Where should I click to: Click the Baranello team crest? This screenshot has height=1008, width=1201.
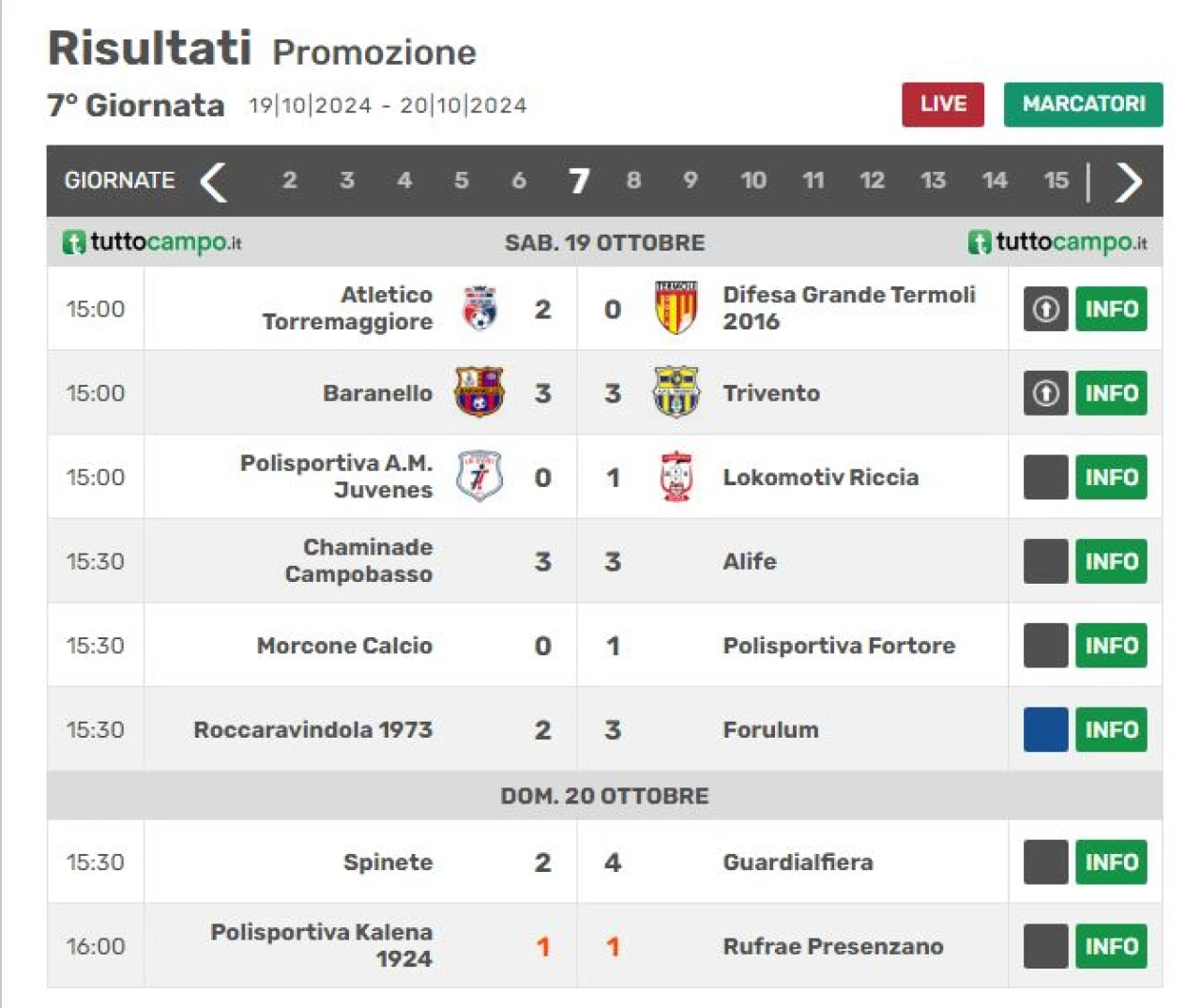pyautogui.click(x=479, y=392)
